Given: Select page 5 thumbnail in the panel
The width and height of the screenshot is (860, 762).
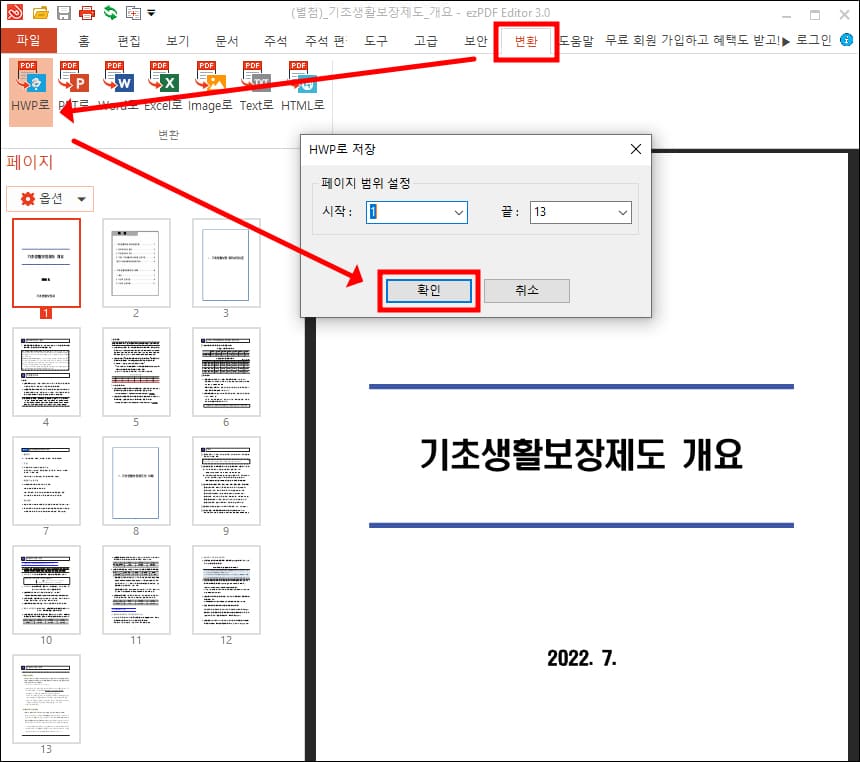Looking at the screenshot, I should (136, 372).
